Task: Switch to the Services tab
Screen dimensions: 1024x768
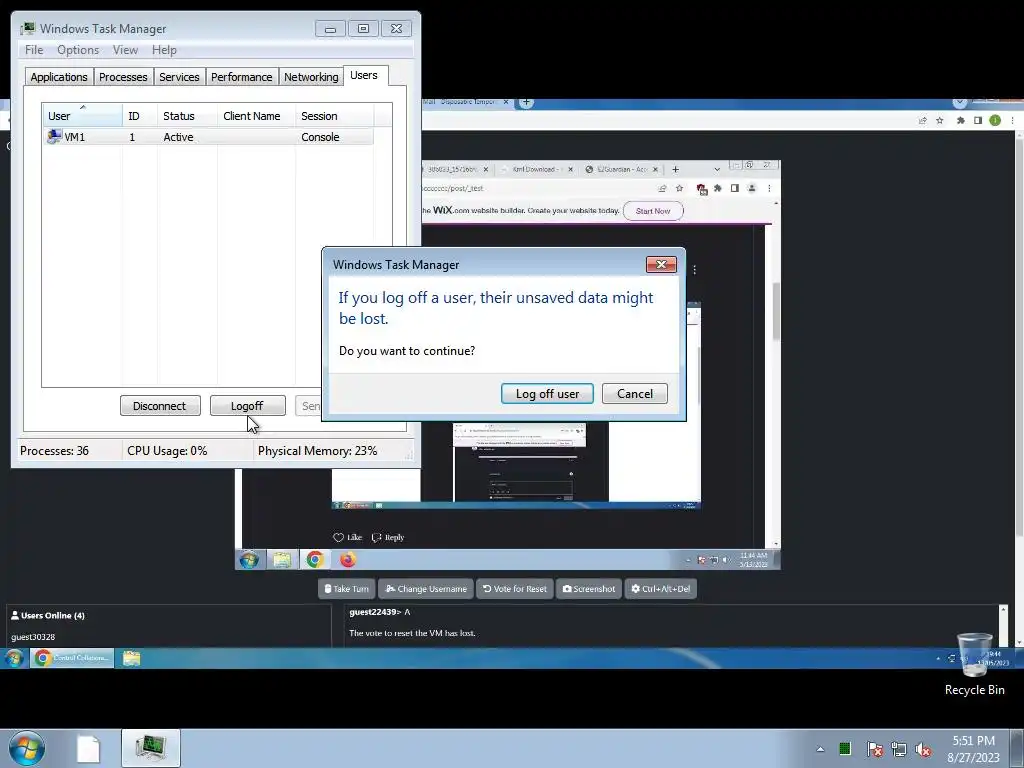Action: 179,77
